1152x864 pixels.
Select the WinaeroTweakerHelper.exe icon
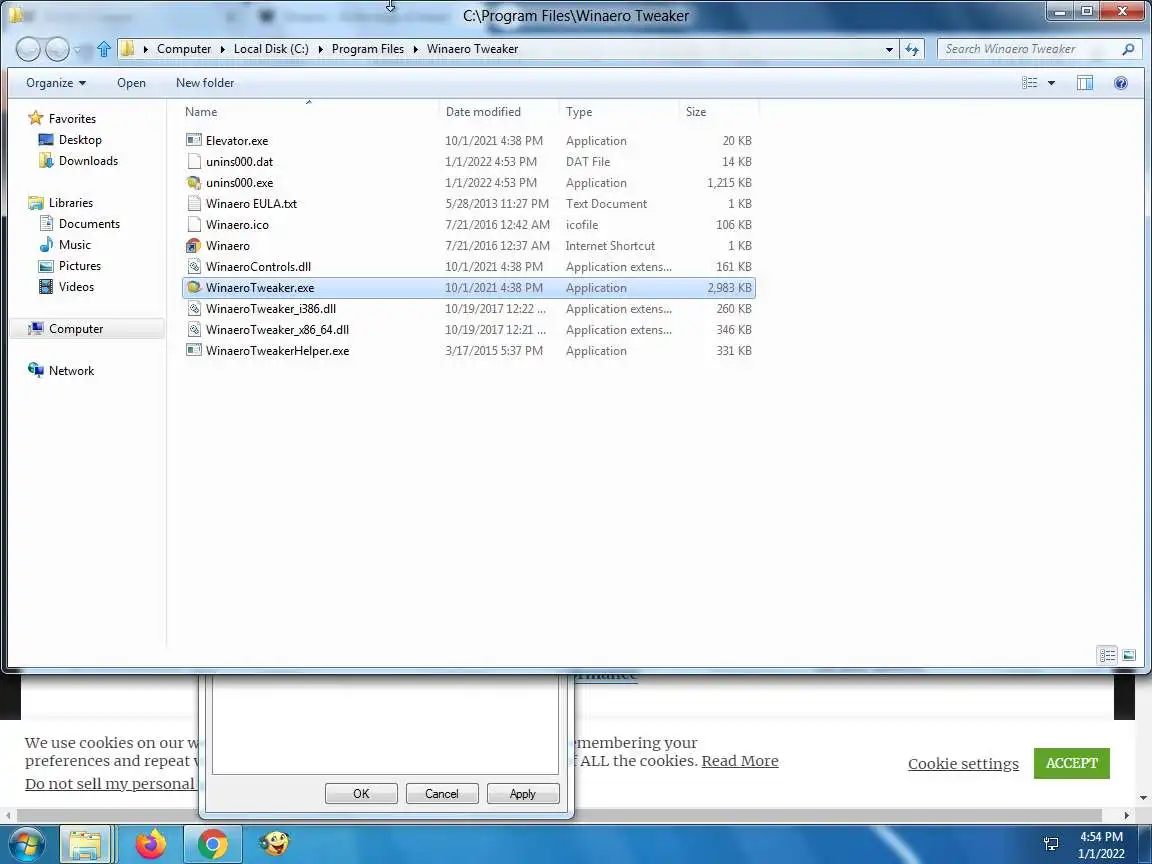(194, 350)
